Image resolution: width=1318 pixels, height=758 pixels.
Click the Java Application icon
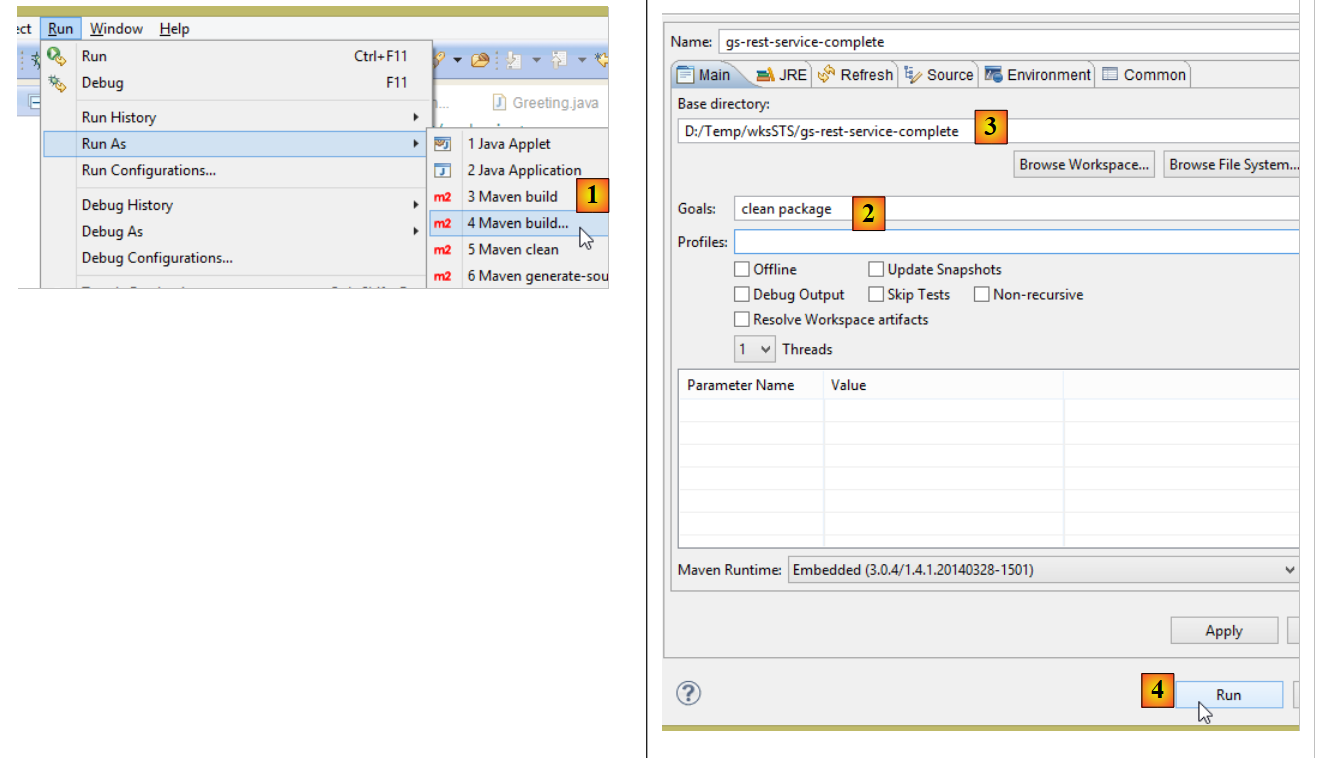[443, 171]
